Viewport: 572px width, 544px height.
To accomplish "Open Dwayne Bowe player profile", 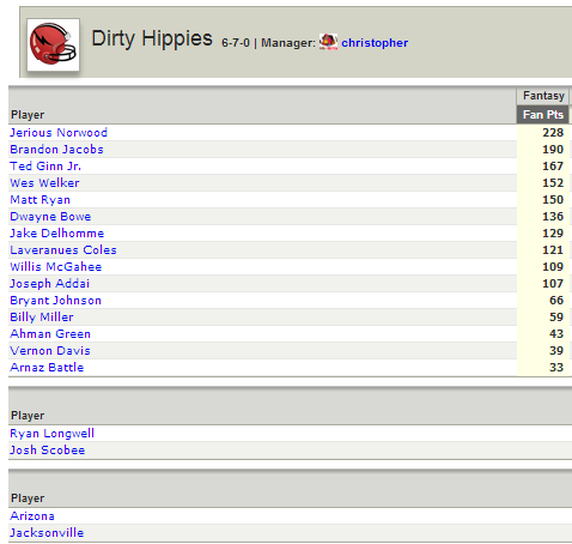I will point(50,216).
